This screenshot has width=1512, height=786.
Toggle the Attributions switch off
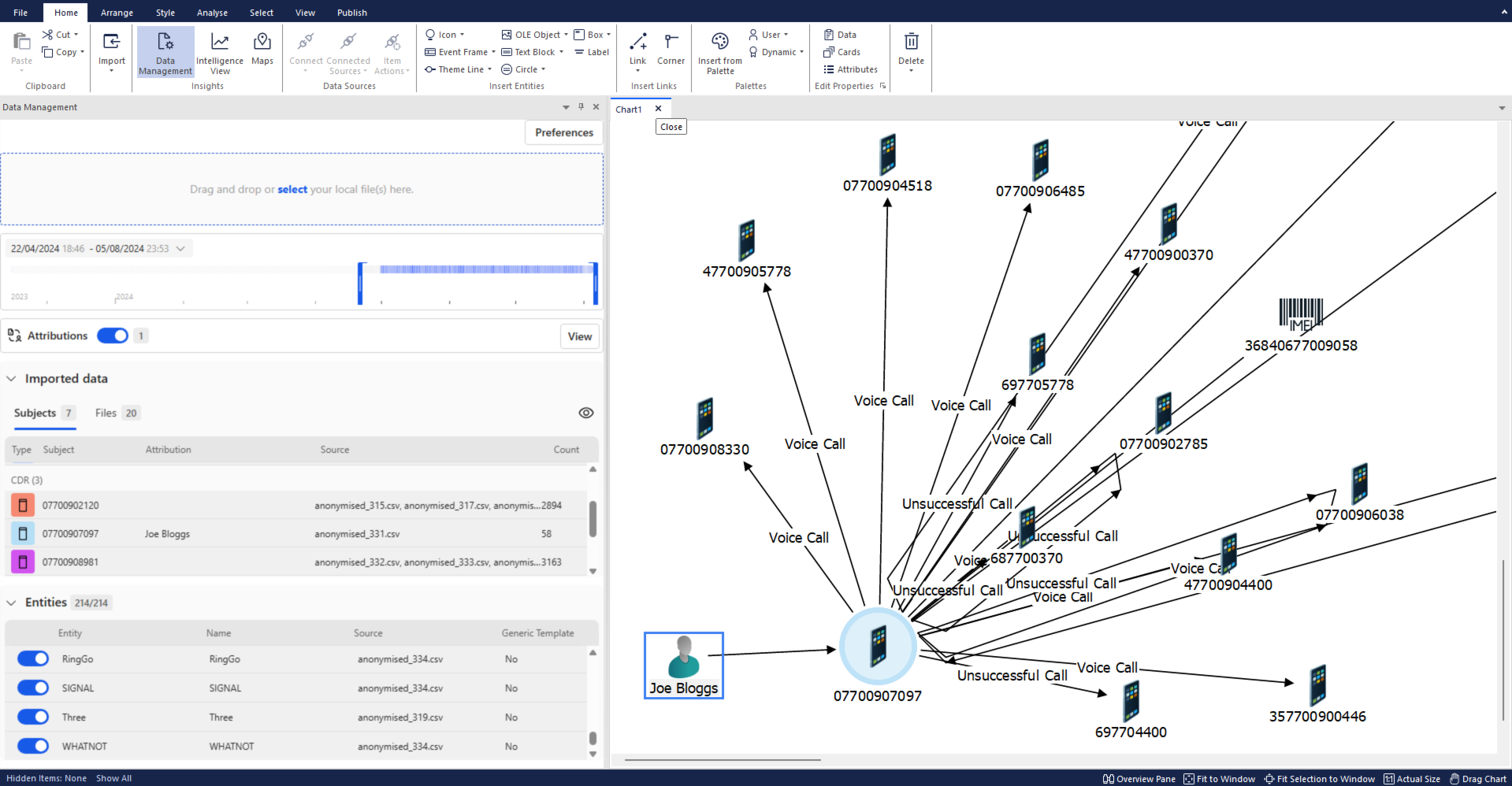click(x=113, y=336)
